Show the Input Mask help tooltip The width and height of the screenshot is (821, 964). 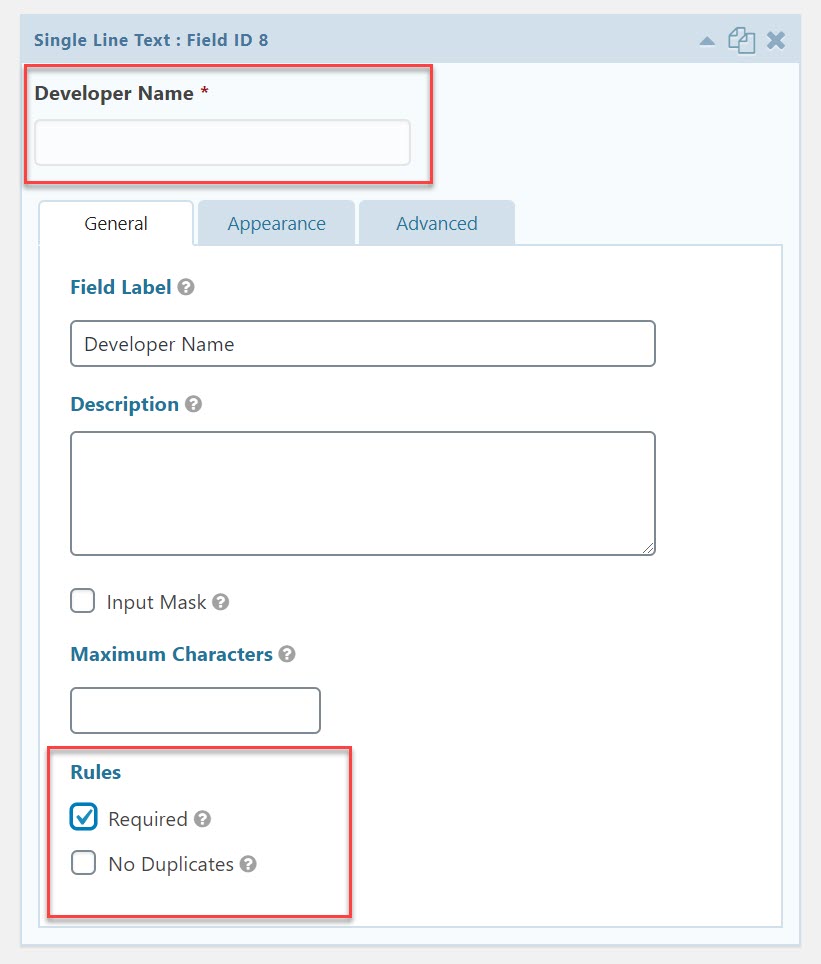221,602
